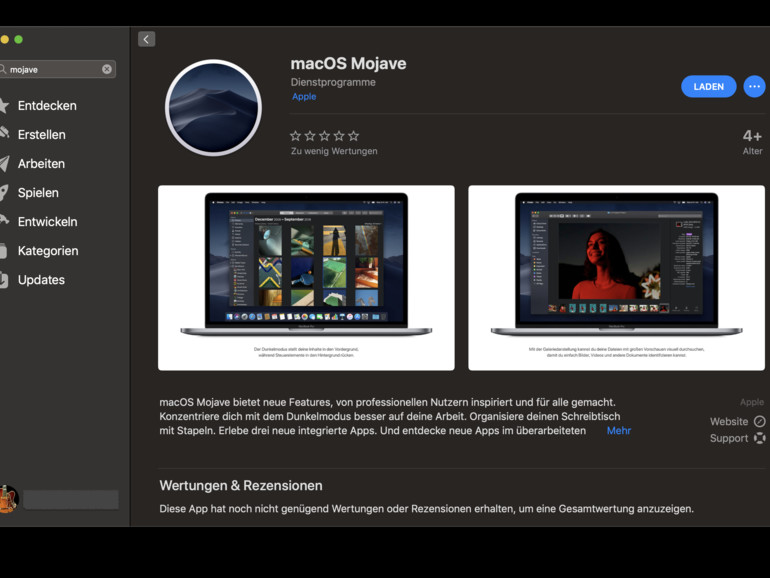Viewport: 770px width, 578px height.
Task: Click the LADEN download button
Action: coord(709,86)
